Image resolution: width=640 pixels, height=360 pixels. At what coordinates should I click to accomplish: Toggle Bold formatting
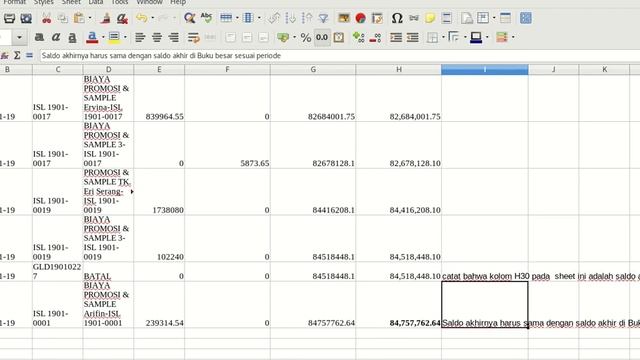coord(39,38)
